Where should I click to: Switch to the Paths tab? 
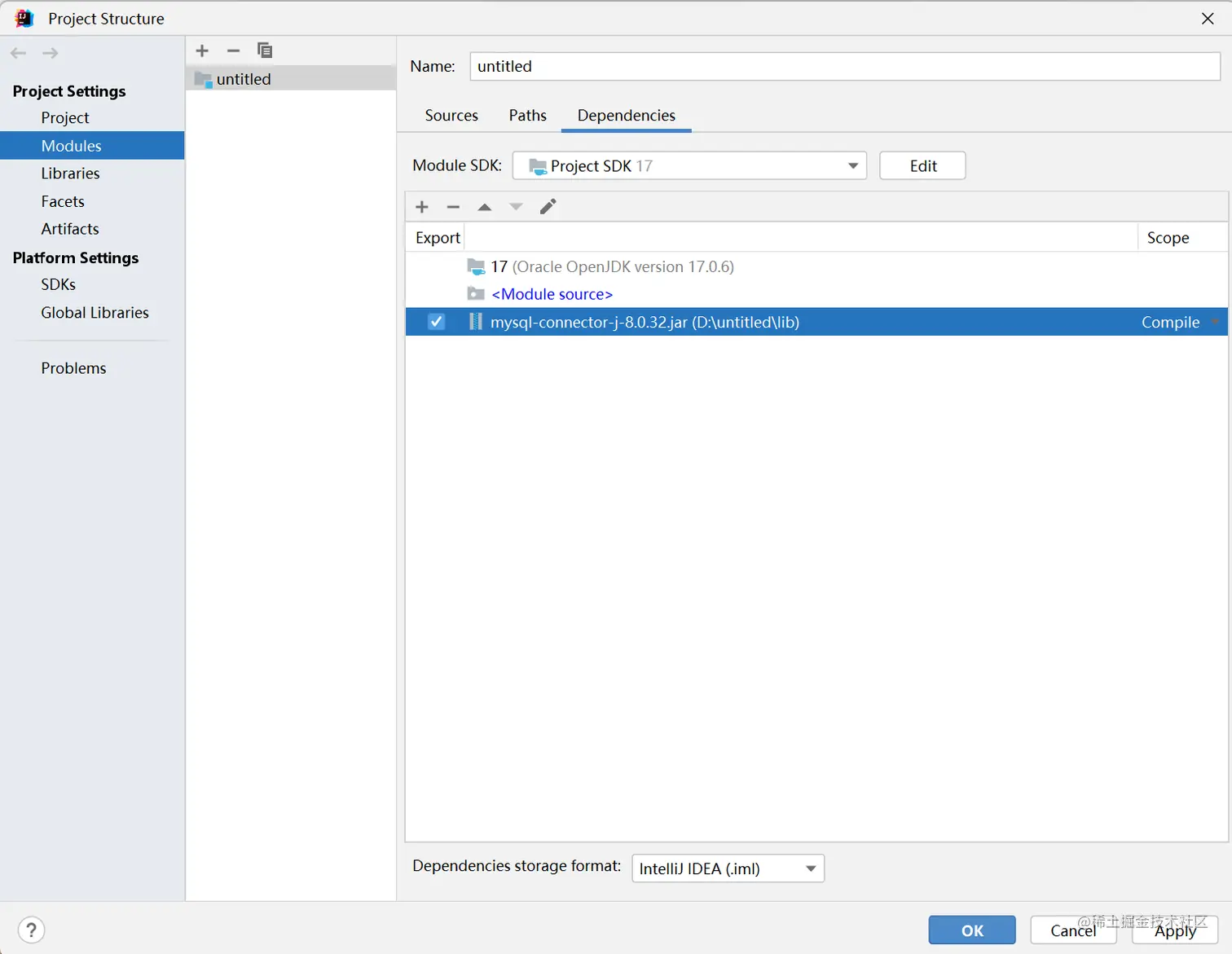tap(528, 116)
